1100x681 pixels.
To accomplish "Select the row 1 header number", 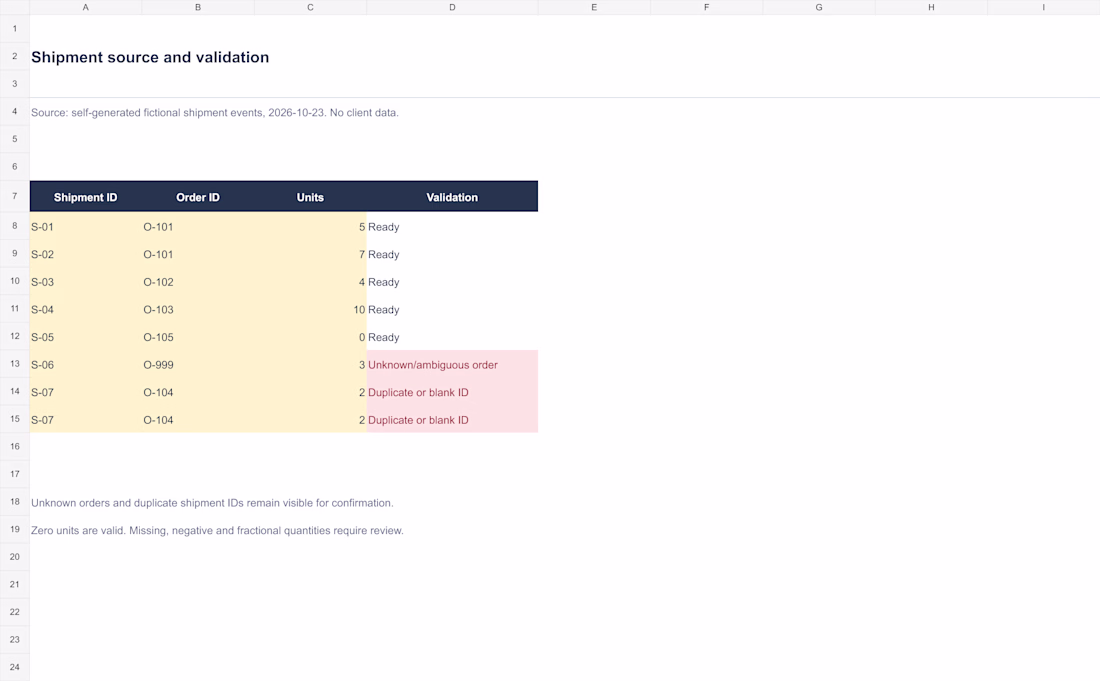I will 15,29.
